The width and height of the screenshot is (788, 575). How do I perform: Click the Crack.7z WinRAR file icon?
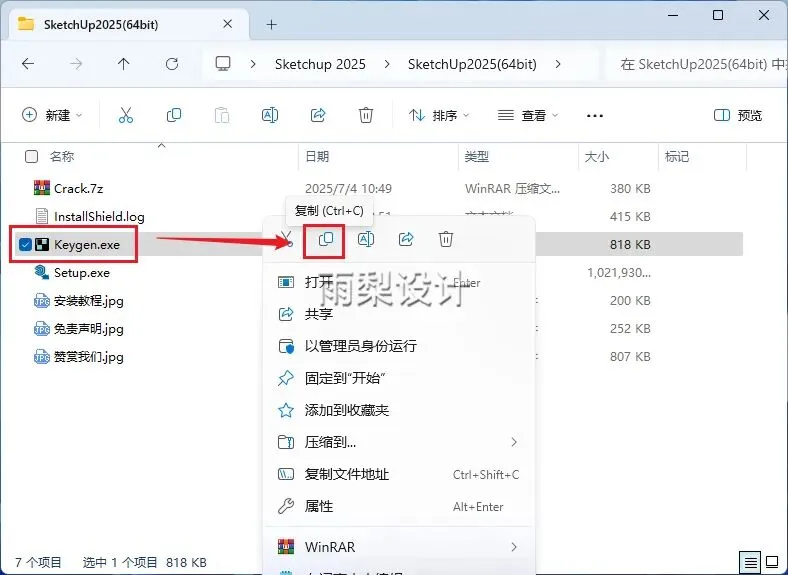[42, 188]
